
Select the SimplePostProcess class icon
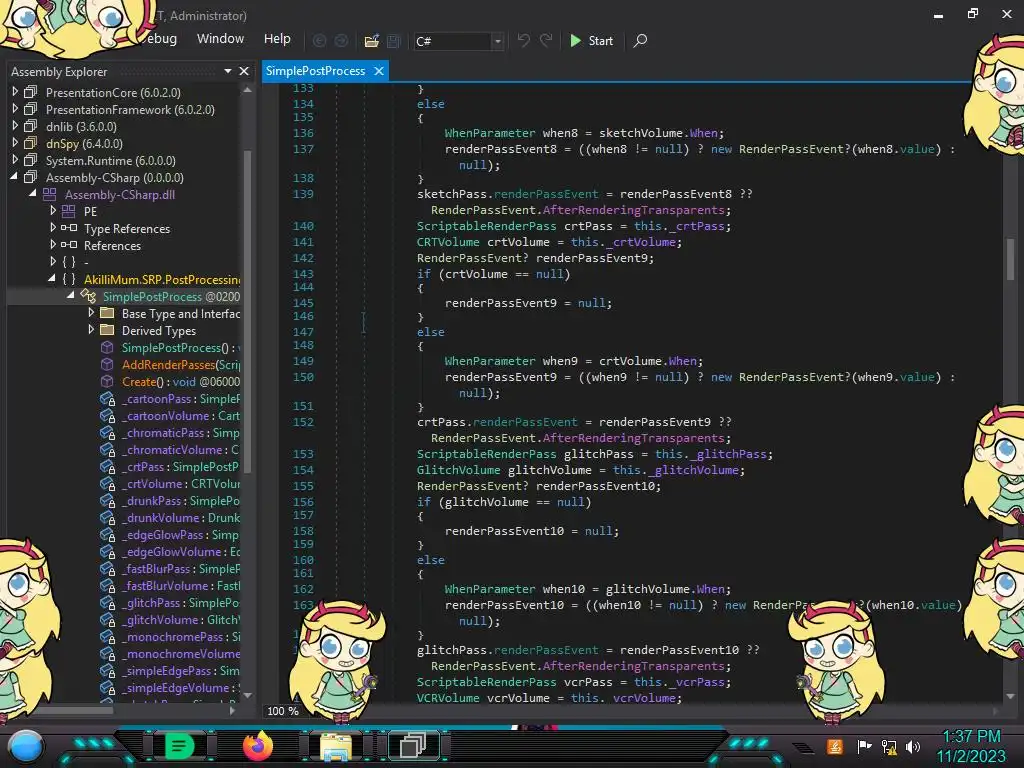pos(88,296)
